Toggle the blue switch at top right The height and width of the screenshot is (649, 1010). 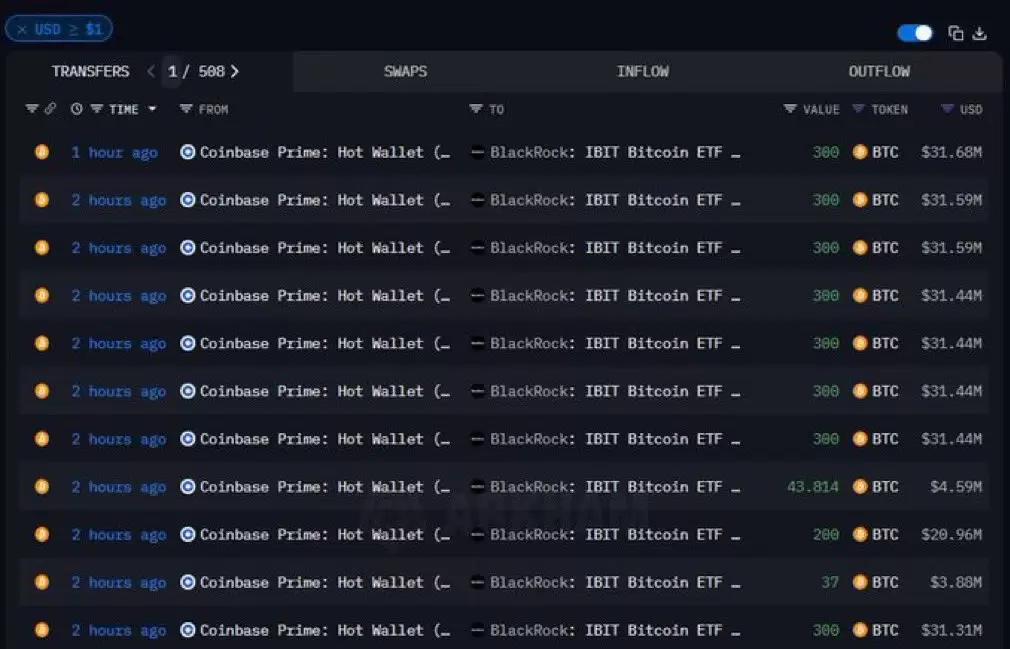[915, 33]
